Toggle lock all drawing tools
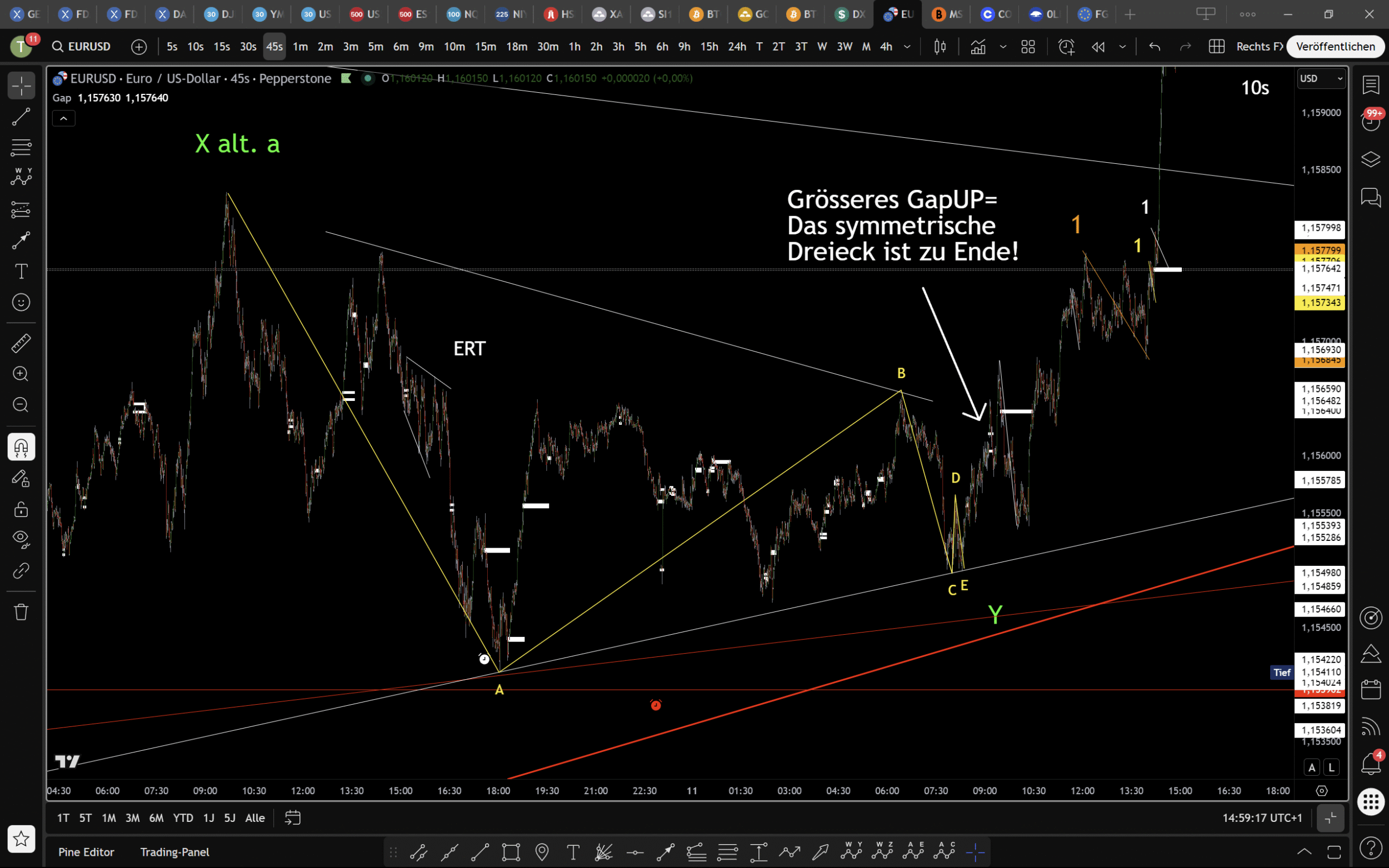1389x868 pixels. (x=21, y=509)
